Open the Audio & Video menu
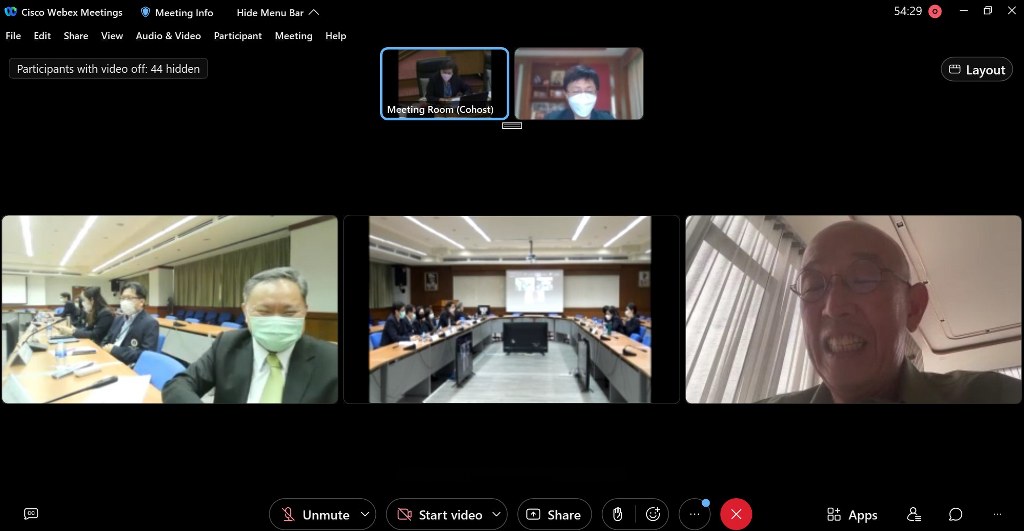 pos(168,36)
